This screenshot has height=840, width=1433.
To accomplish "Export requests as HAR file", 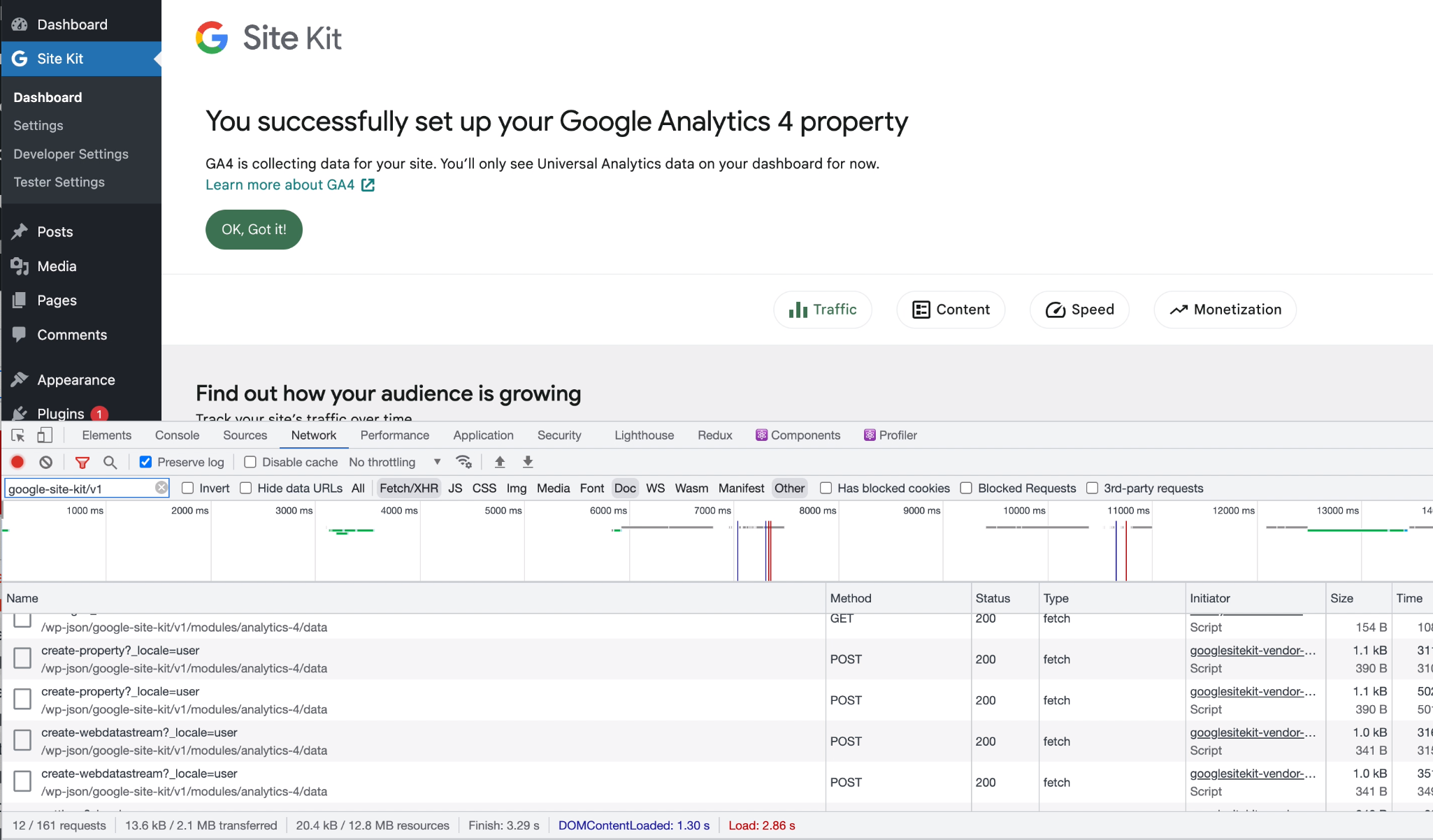I will (x=528, y=462).
